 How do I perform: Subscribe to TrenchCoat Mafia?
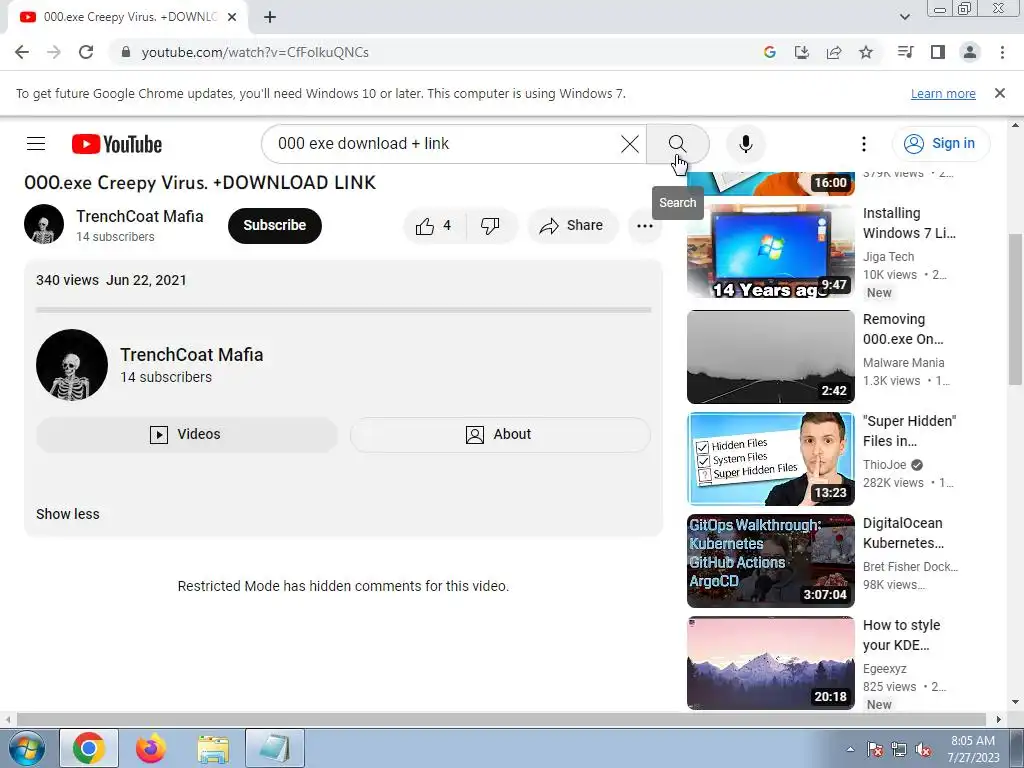pyautogui.click(x=274, y=225)
